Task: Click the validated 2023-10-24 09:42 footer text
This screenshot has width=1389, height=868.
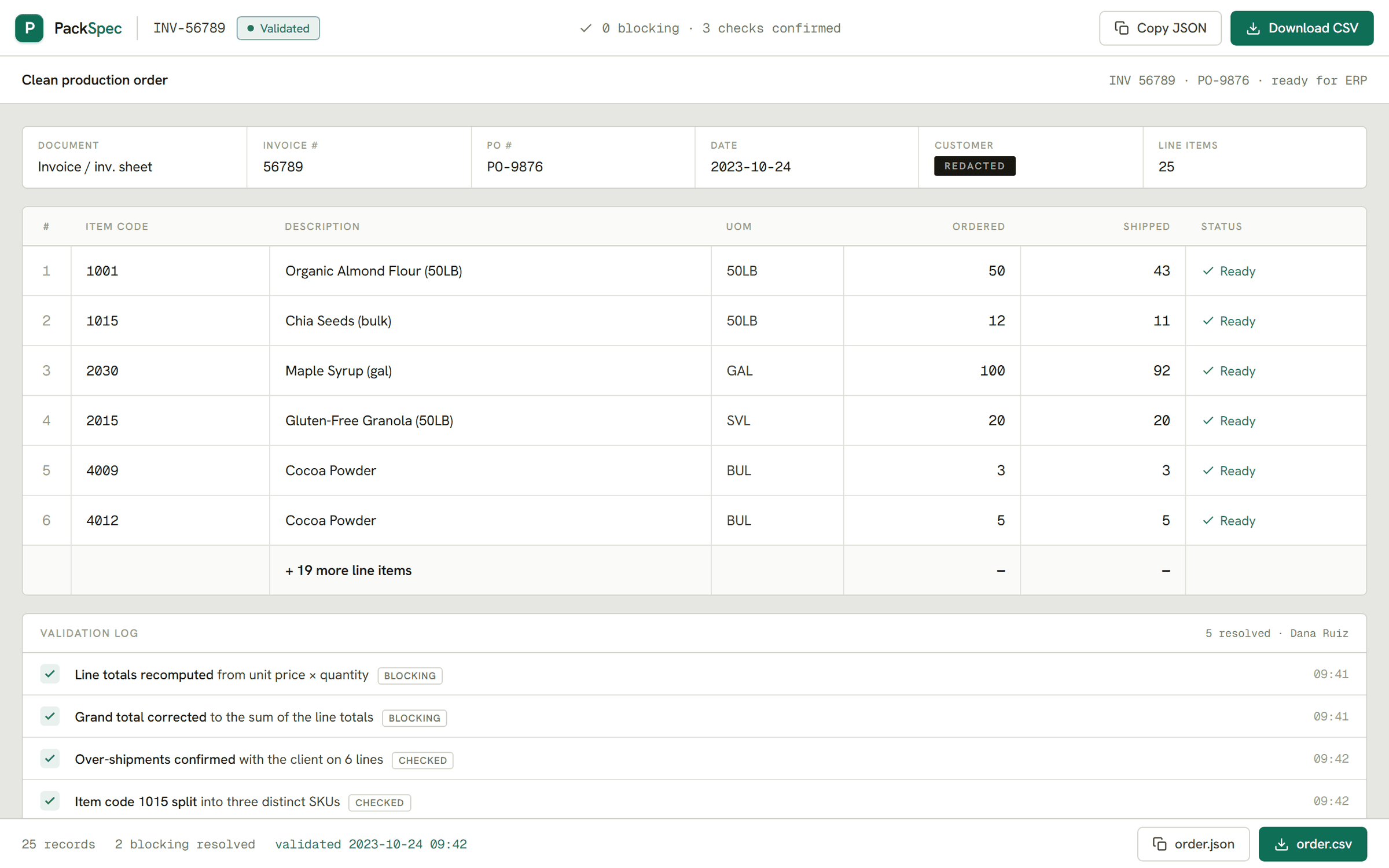Action: [371, 844]
